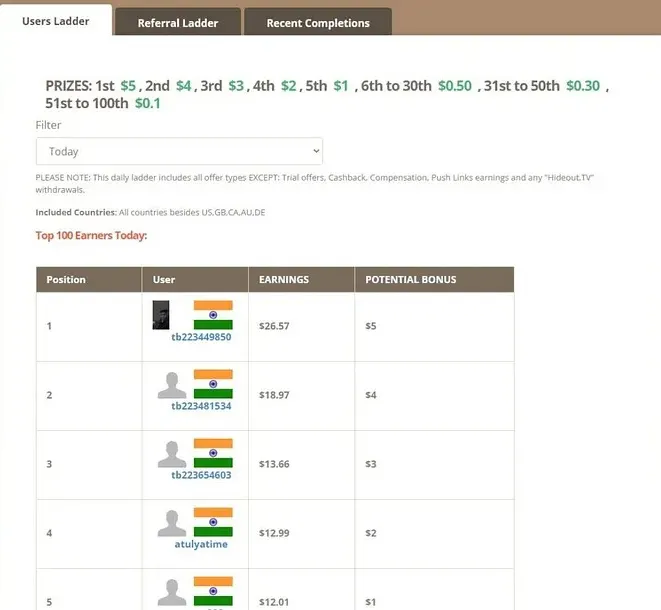Open the Today filter dropdown
Image resolution: width=661 pixels, height=610 pixels.
[x=179, y=151]
